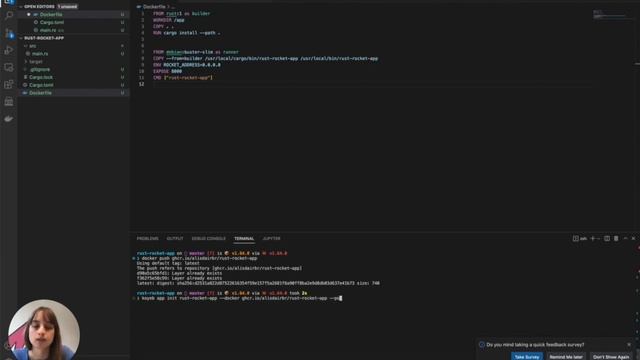
Task: Maximize the terminal panel with the chevron
Action: [625, 238]
